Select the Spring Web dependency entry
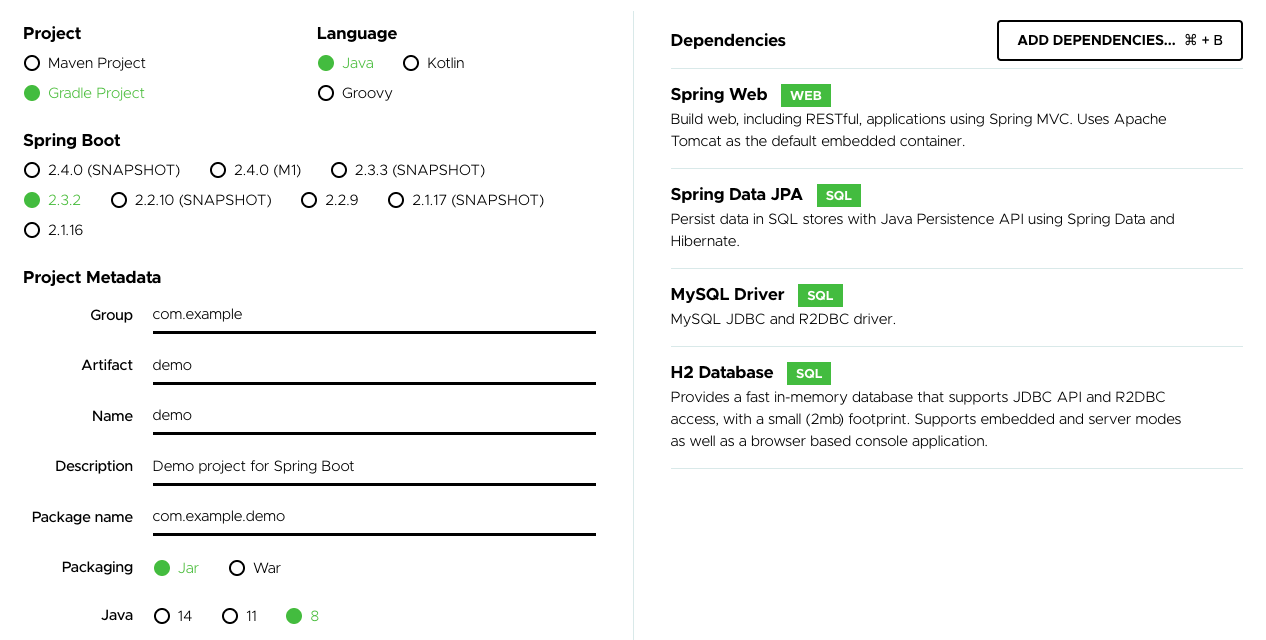Viewport: 1266px width, 640px height. [719, 94]
